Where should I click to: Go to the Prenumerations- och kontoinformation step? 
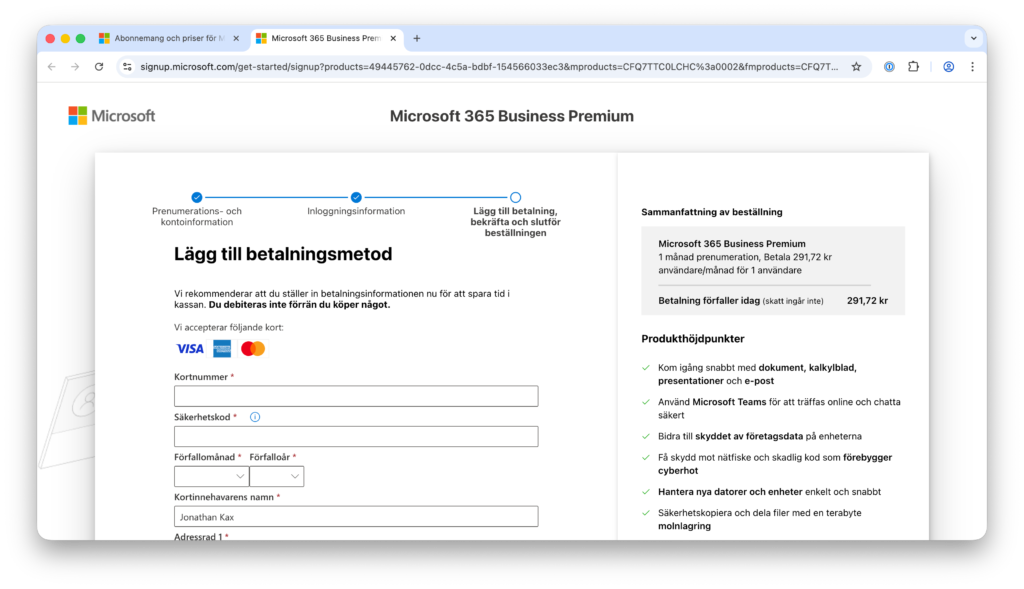click(197, 198)
